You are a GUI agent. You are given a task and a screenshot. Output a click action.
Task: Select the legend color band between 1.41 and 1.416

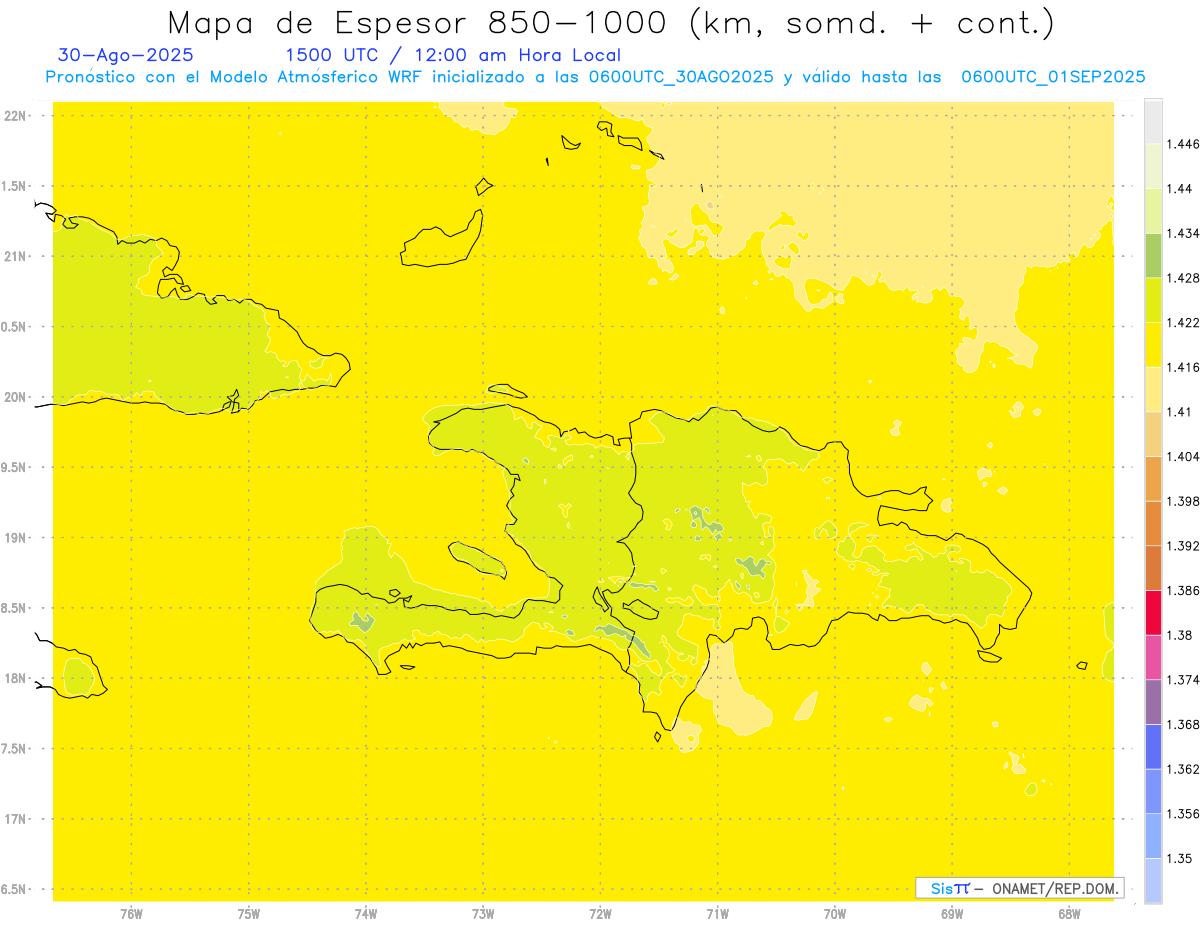1153,390
